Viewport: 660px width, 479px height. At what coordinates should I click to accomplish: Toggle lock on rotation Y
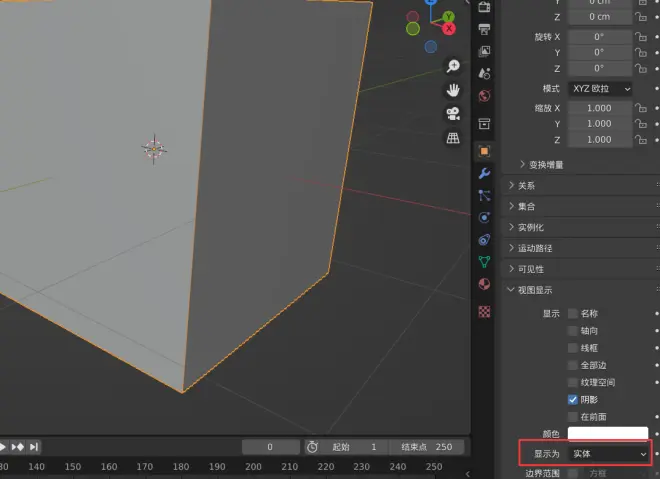(x=641, y=53)
